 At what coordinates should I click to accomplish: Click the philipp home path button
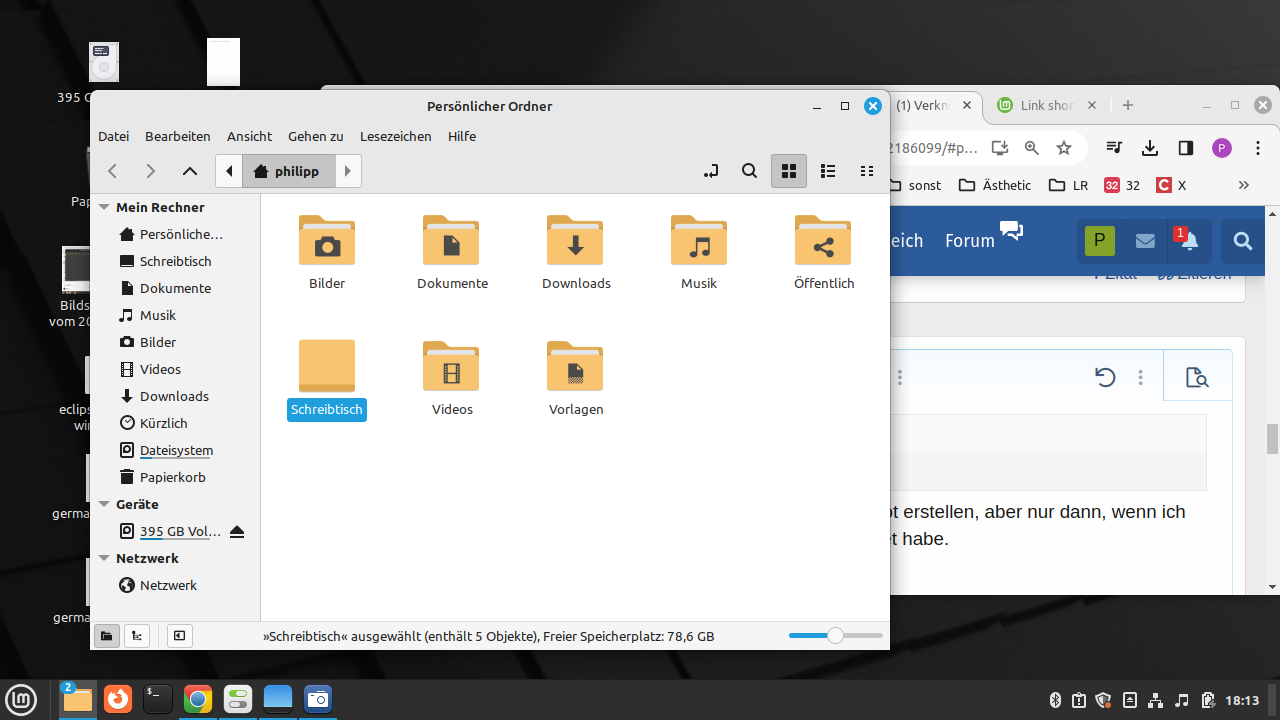click(288, 171)
